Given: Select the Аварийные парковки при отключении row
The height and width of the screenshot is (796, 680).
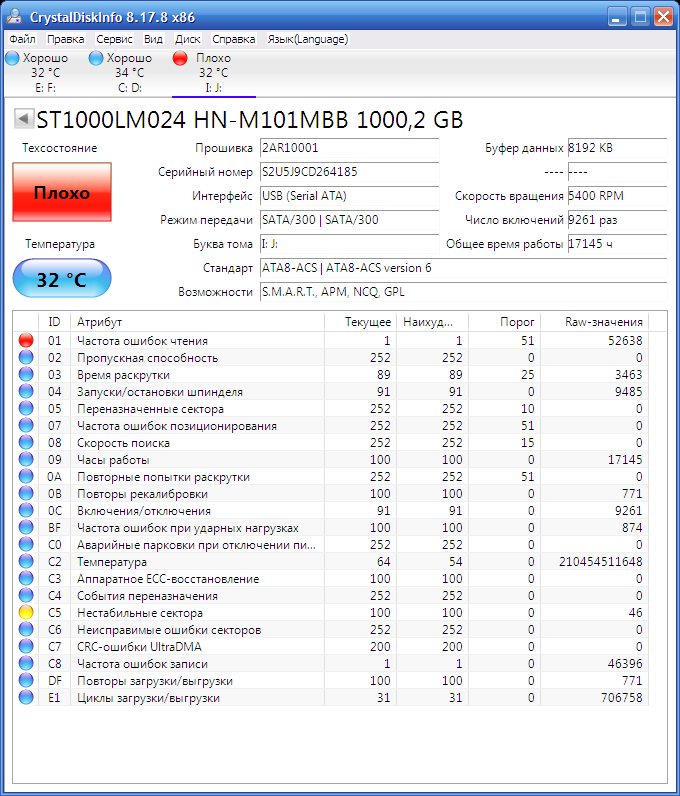Looking at the screenshot, I should coord(331,545).
